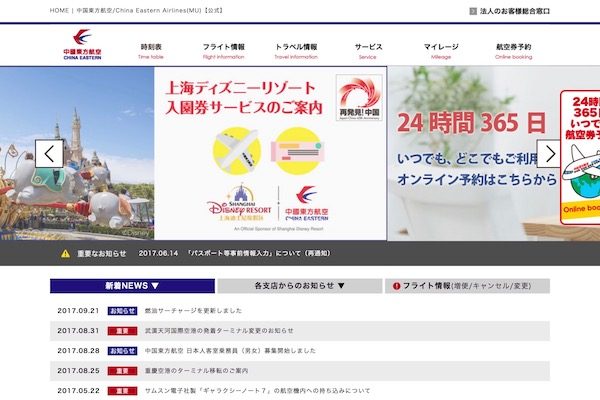
Task: Open the フライト情報 Flight information menu
Action: pyautogui.click(x=223, y=51)
